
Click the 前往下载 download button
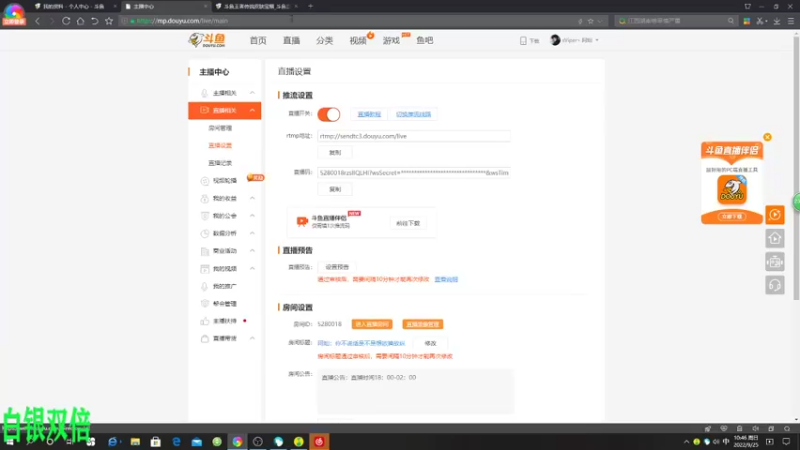click(408, 223)
